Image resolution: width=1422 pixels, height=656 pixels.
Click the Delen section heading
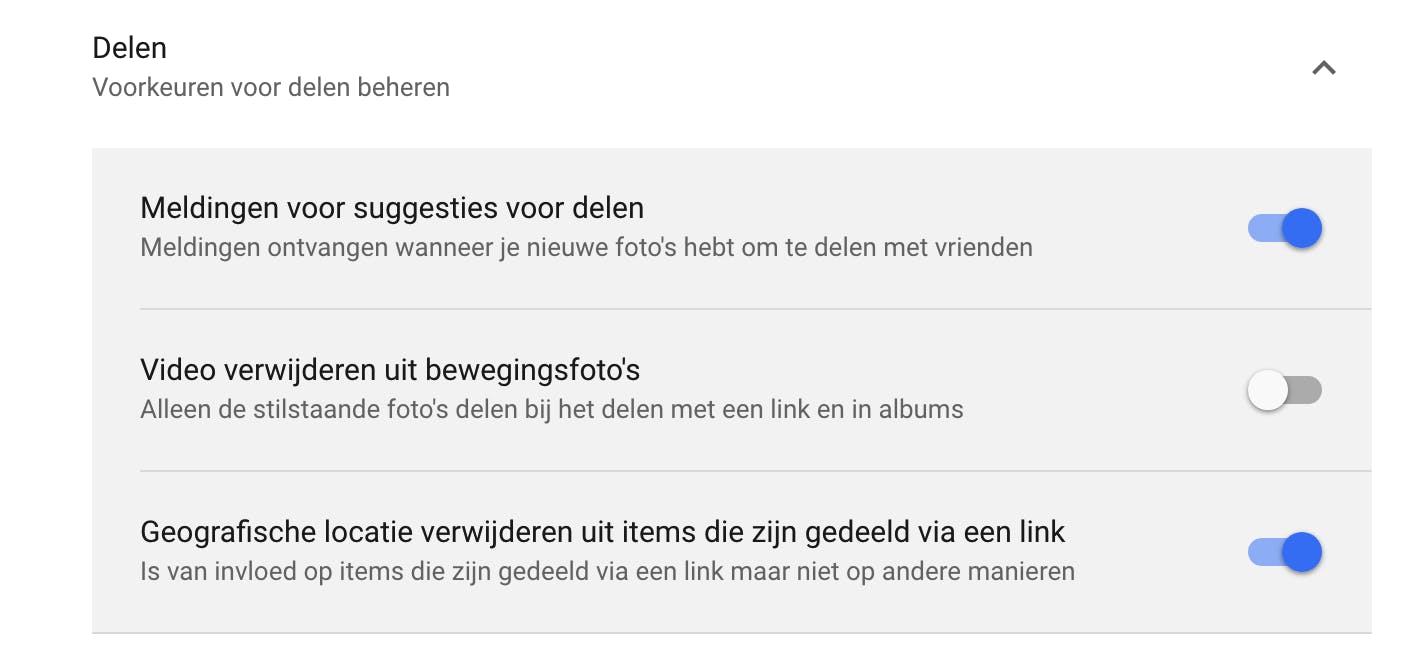(129, 48)
